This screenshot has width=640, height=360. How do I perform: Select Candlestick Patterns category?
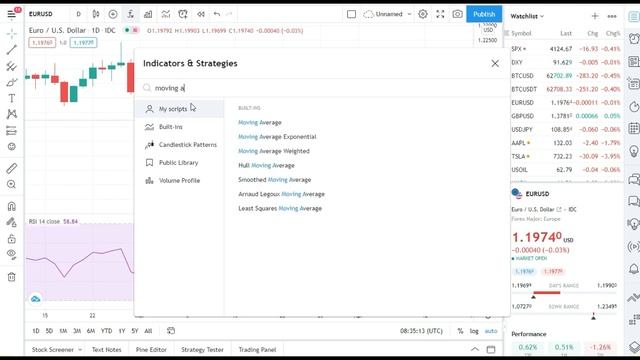(x=180, y=145)
